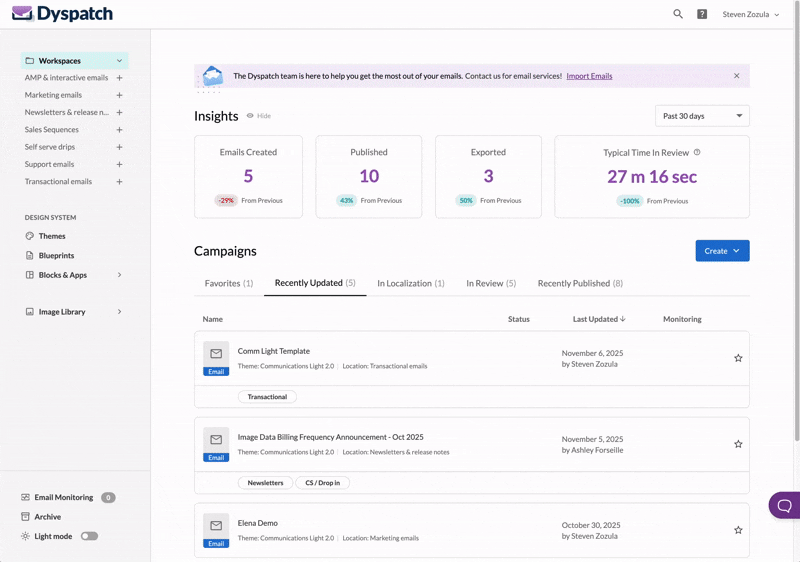Click the Blueprints document icon

pyautogui.click(x=30, y=256)
